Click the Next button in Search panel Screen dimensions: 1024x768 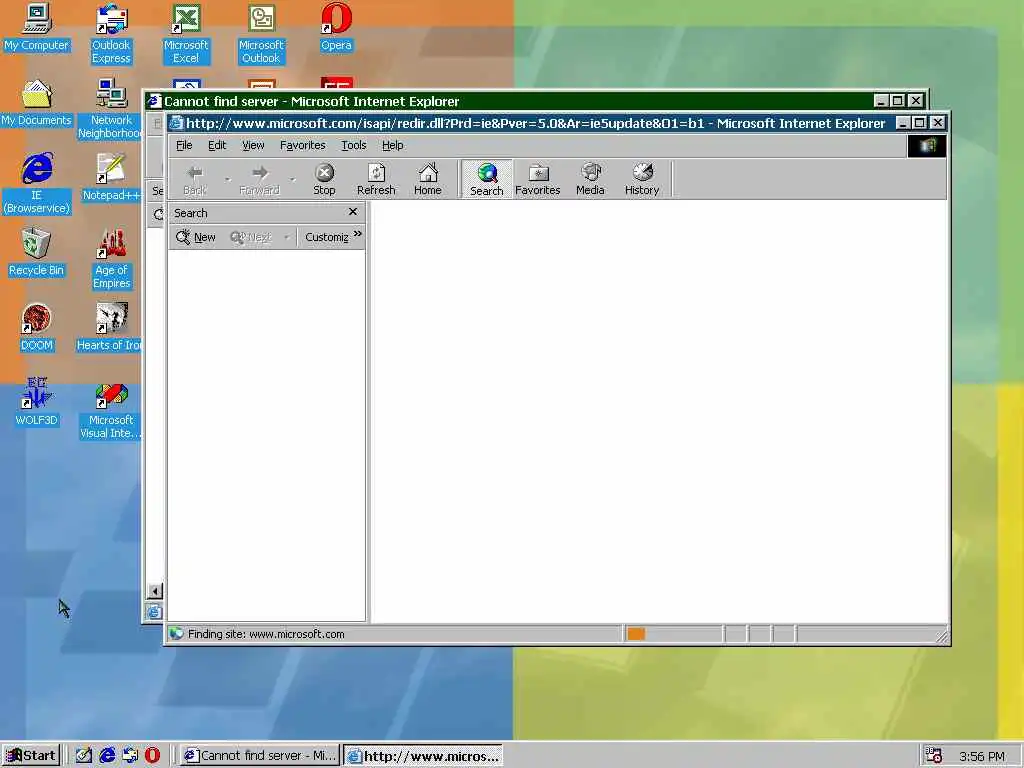click(251, 237)
